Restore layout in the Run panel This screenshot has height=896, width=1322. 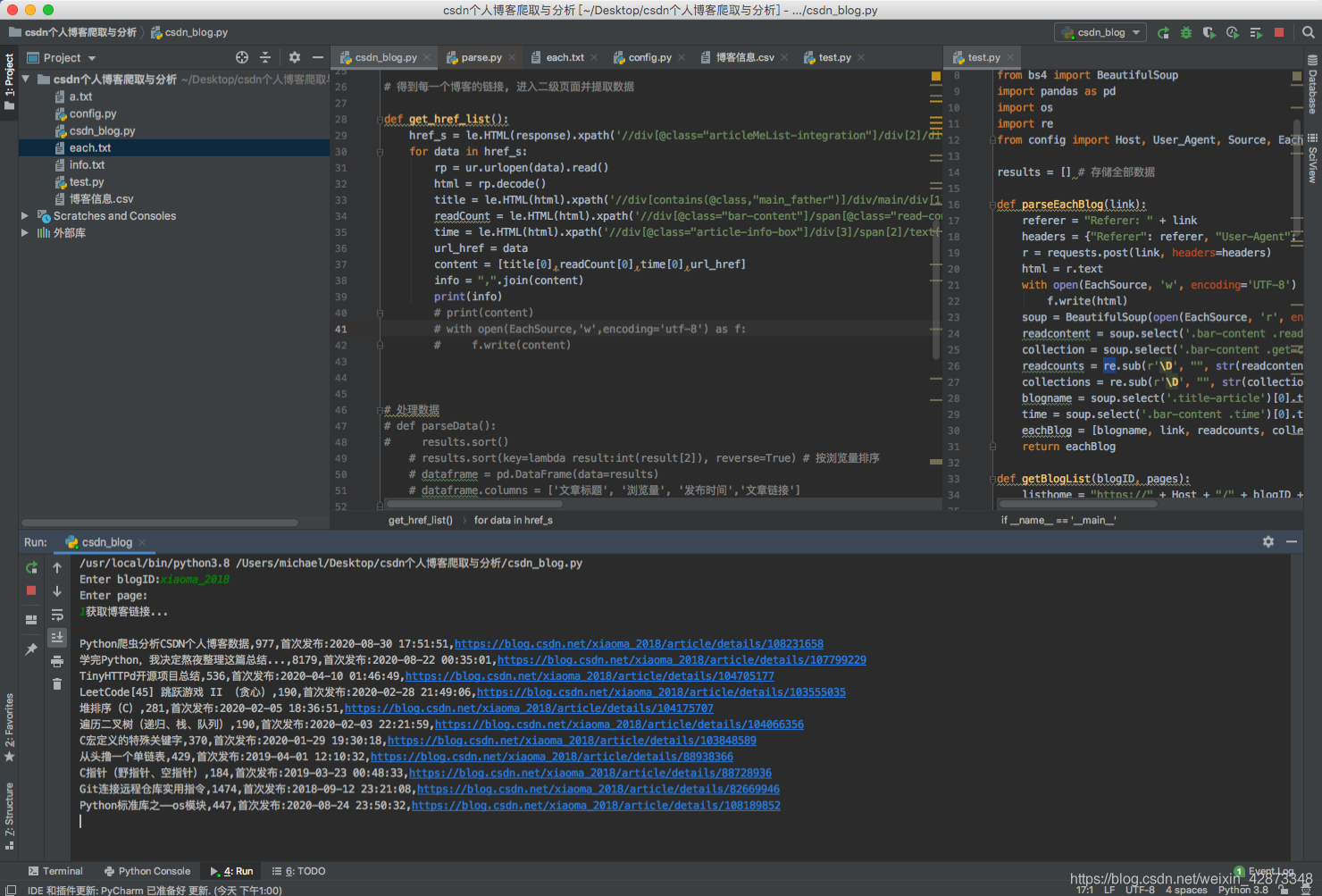pos(31,619)
